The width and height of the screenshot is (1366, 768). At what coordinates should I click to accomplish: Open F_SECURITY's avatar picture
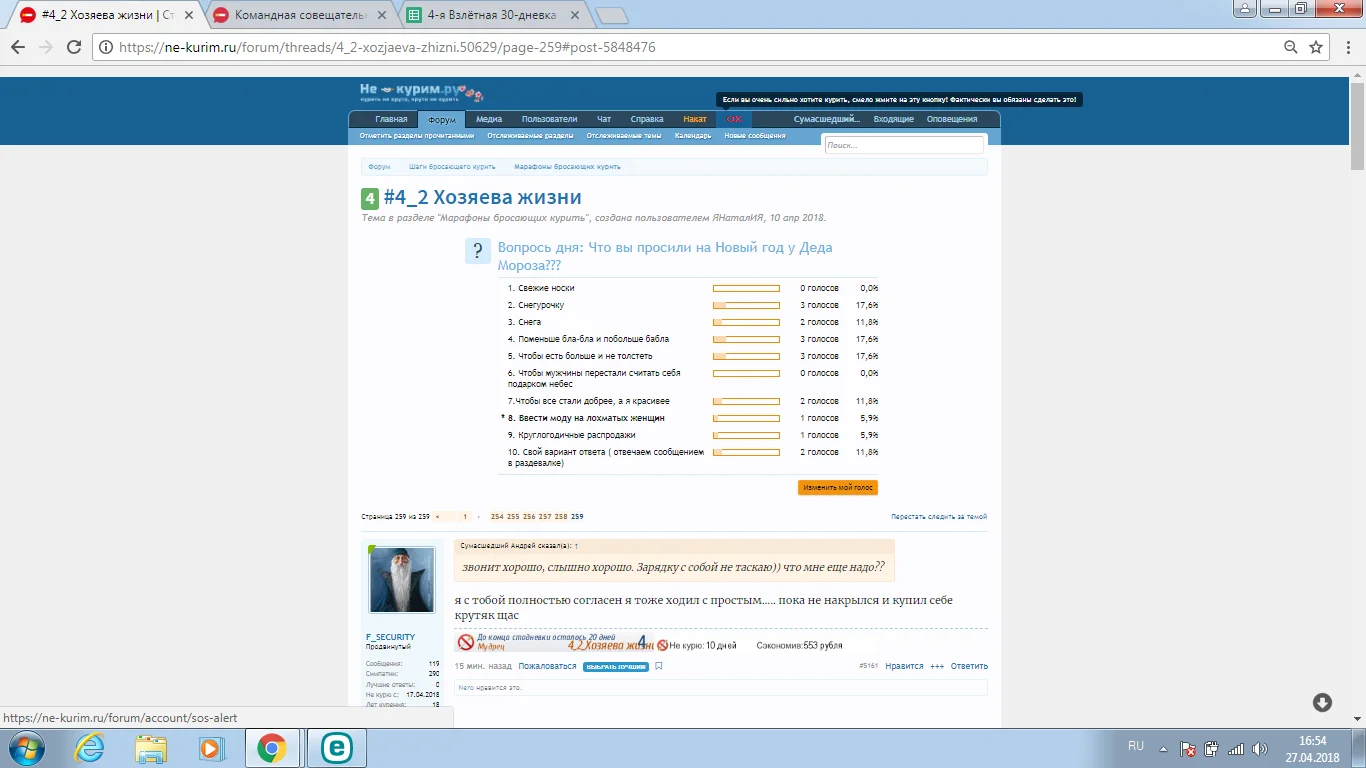pyautogui.click(x=402, y=580)
